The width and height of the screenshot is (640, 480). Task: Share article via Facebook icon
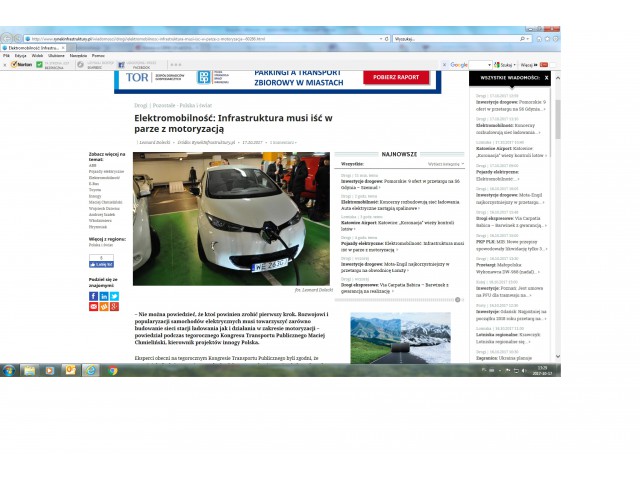[x=93, y=297]
